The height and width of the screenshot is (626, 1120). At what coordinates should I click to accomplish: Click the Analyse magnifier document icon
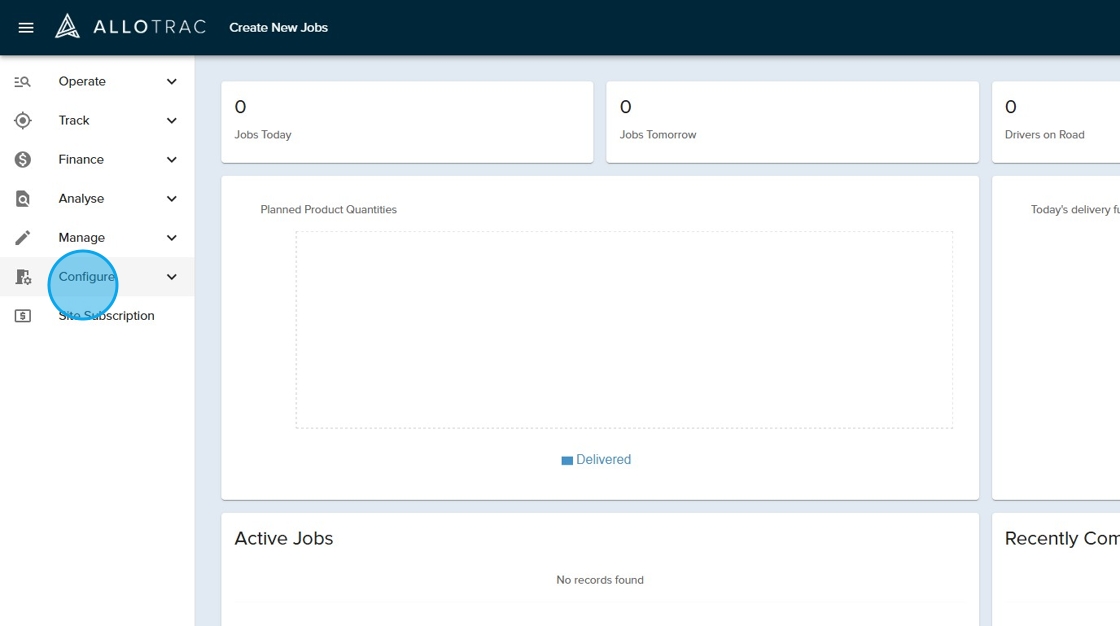23,199
